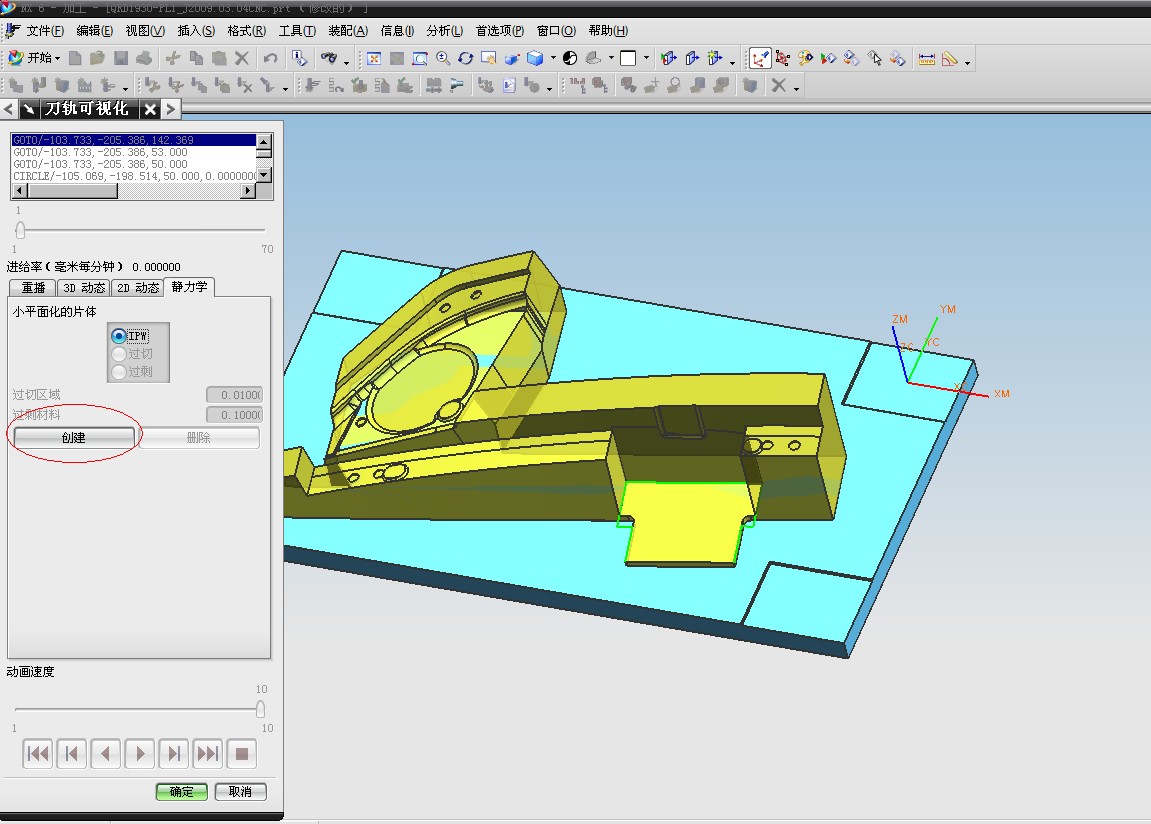The width and height of the screenshot is (1151, 824).
Task: Open the 插入(S) menu
Action: (x=196, y=31)
